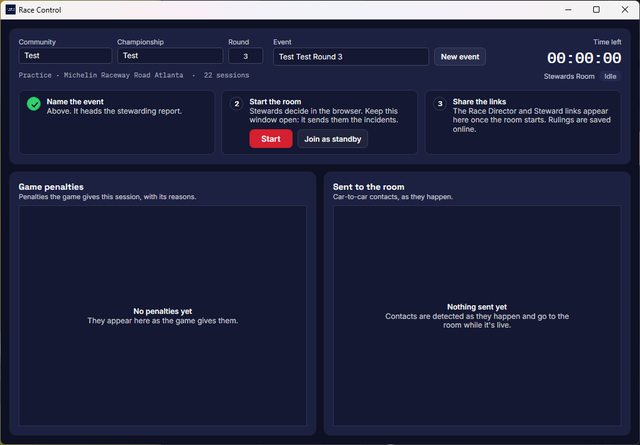Click the 'Start the room' heading
The height and width of the screenshot is (445, 640).
coord(275,102)
